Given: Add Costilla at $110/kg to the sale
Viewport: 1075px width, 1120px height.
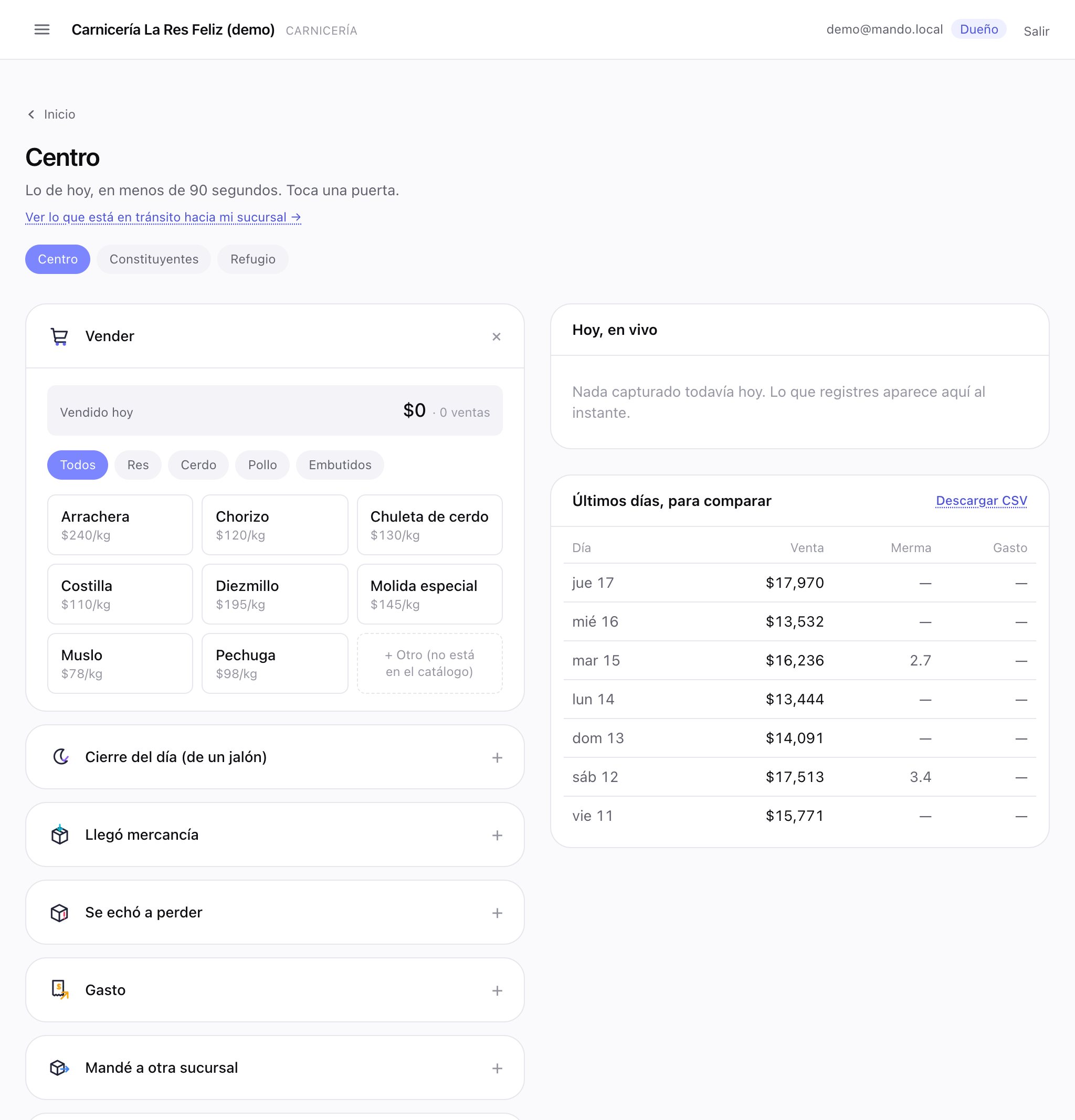Looking at the screenshot, I should [x=120, y=594].
